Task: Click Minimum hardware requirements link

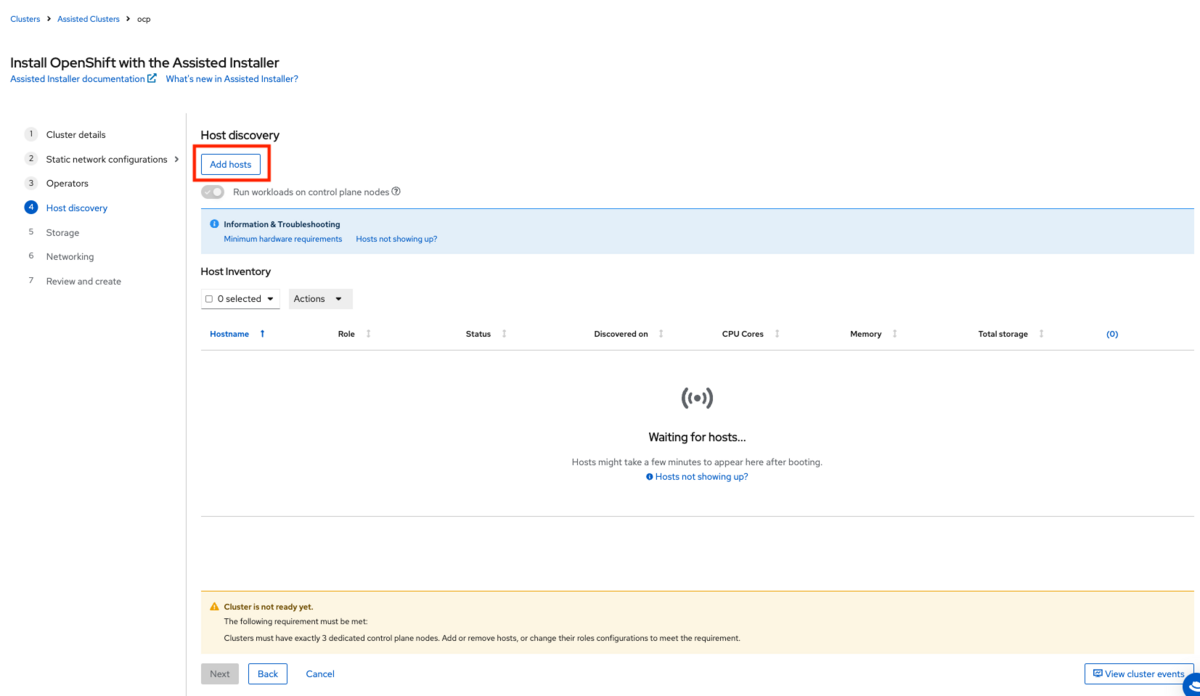Action: coord(283,239)
